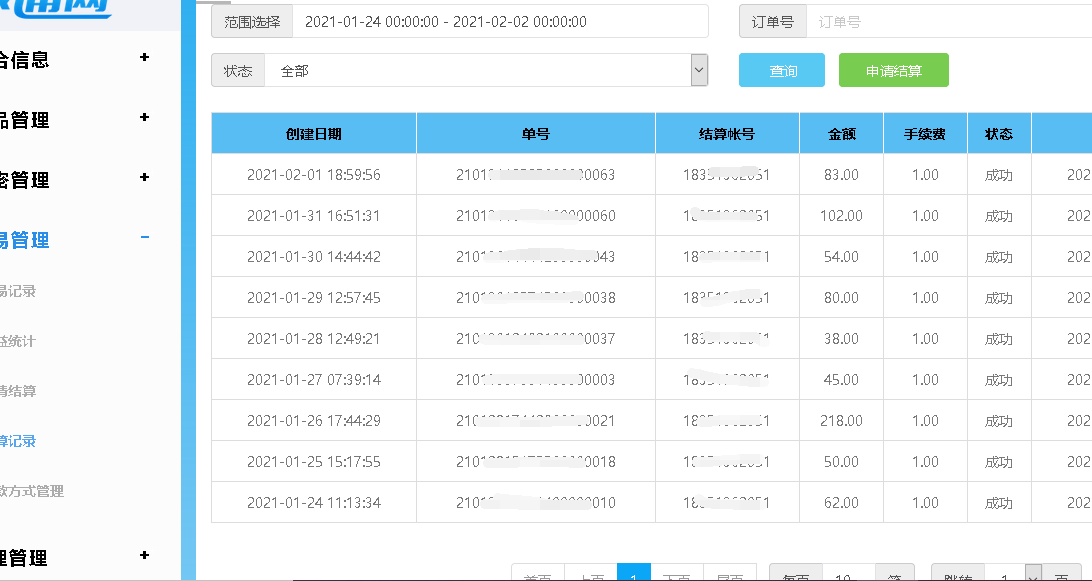Select the highlighted 算记录 sidebar item
This screenshot has width=1092, height=581.
click(18, 441)
